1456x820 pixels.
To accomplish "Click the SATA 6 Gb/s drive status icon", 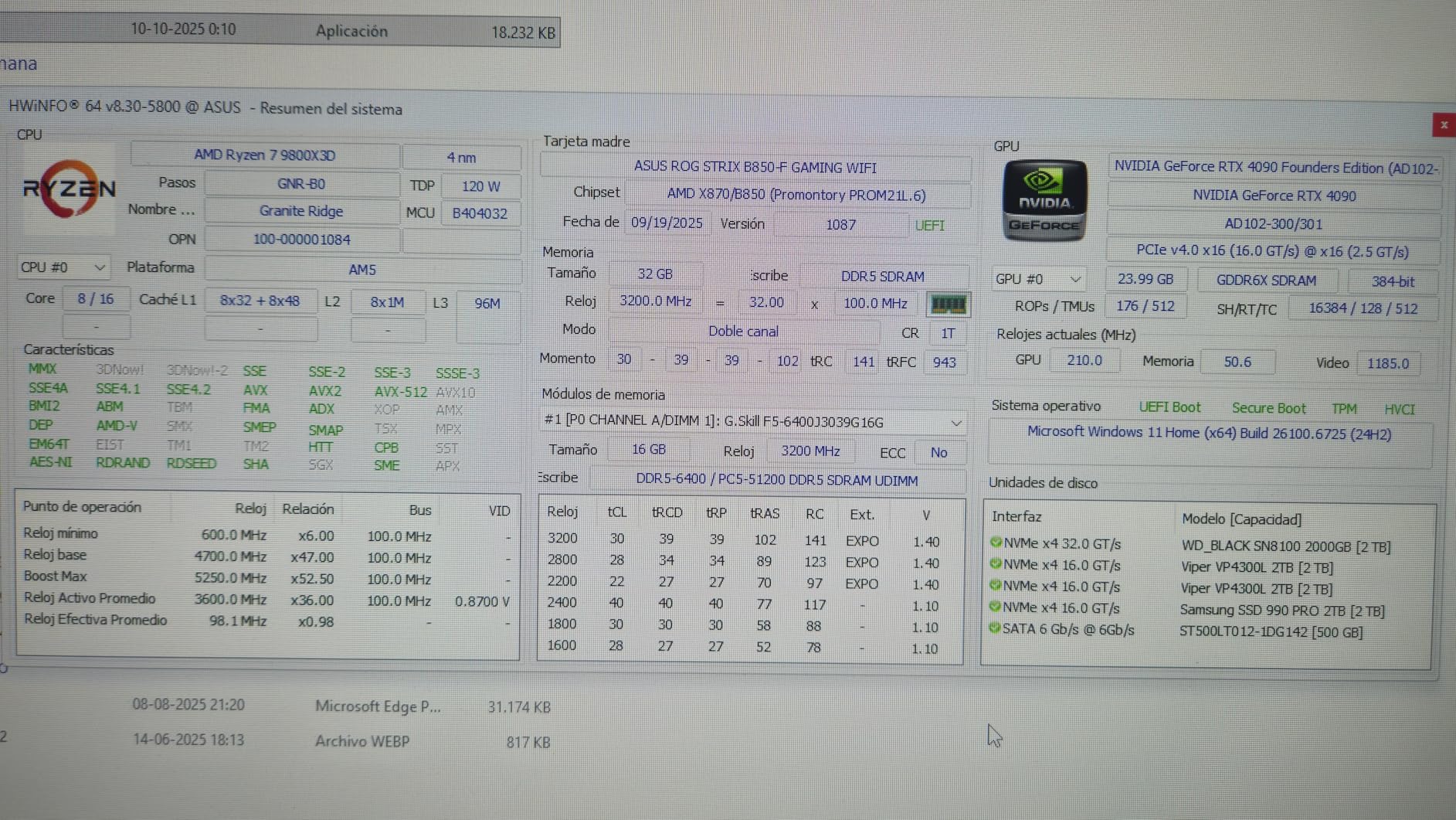I will [x=995, y=628].
